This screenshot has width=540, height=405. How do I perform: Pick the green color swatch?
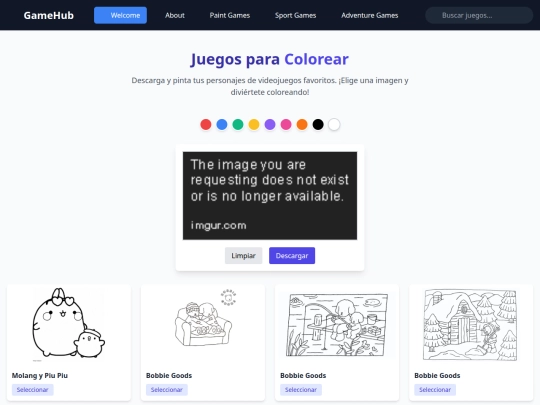238,124
